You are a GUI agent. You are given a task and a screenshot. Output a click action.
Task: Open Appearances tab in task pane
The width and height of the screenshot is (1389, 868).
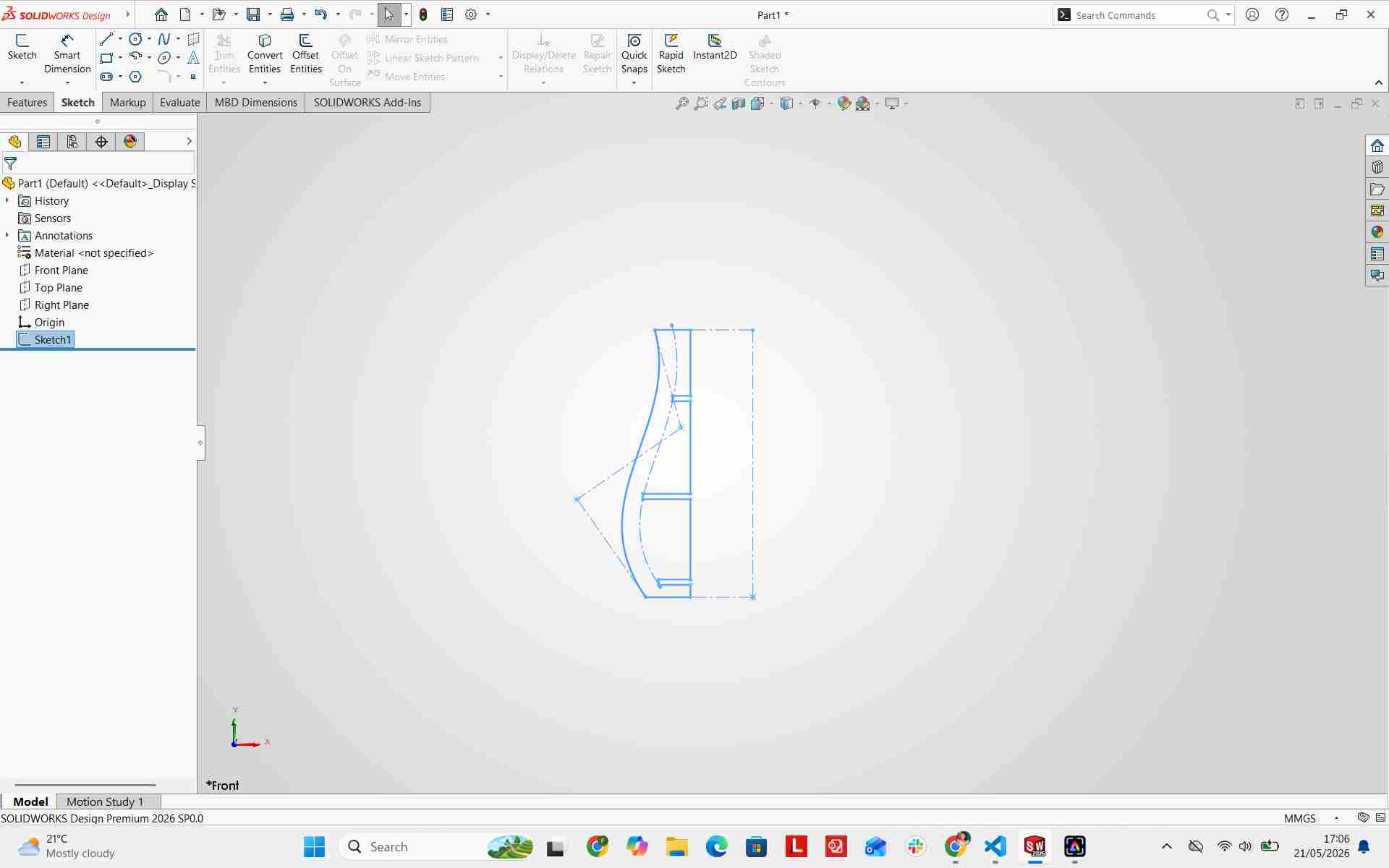coord(1377,232)
